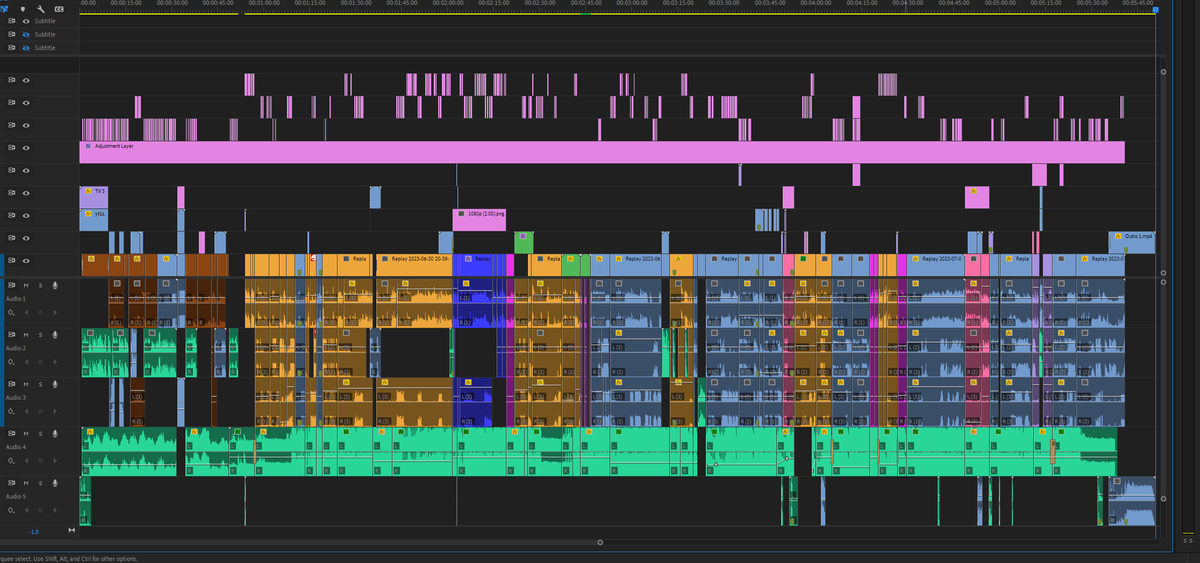Viewport: 1200px width, 563px height.
Task: Hide the first Subtitle track with eye icon
Action: 26,20
